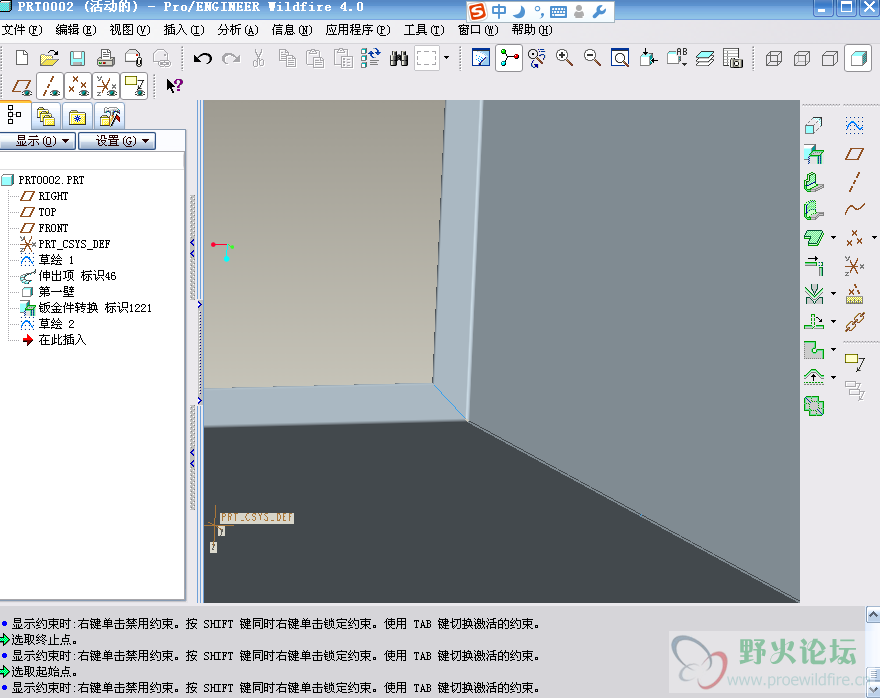
Task: Switch to hidden line display mode
Action: [x=802, y=58]
